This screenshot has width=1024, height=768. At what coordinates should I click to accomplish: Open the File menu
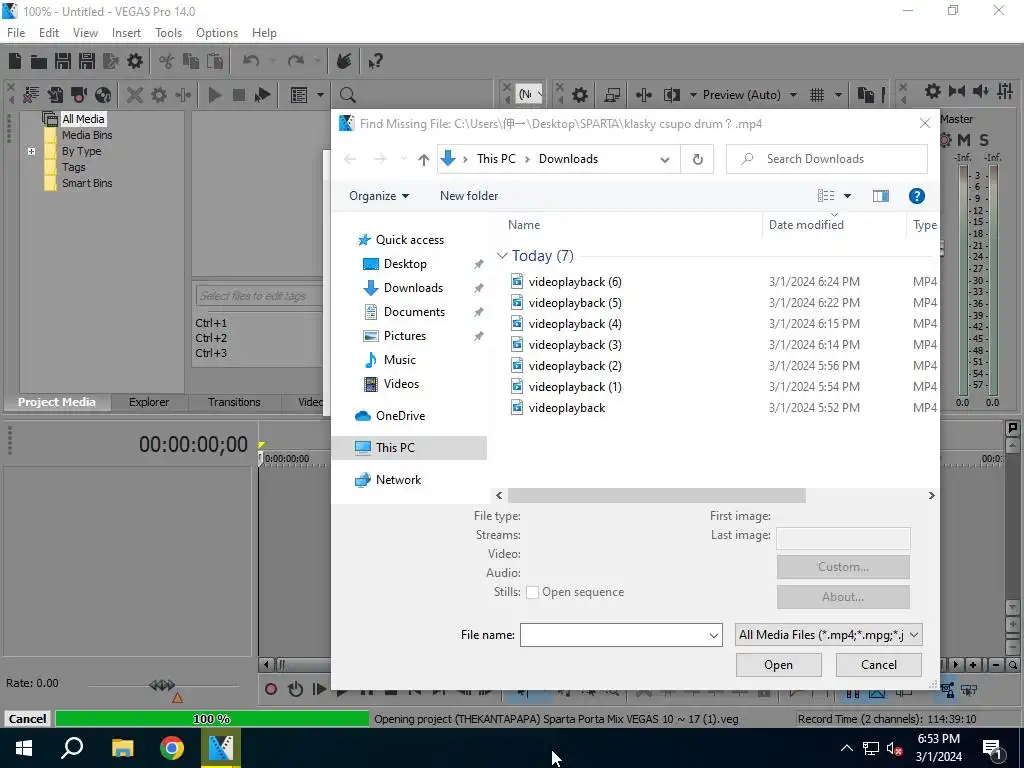(16, 33)
